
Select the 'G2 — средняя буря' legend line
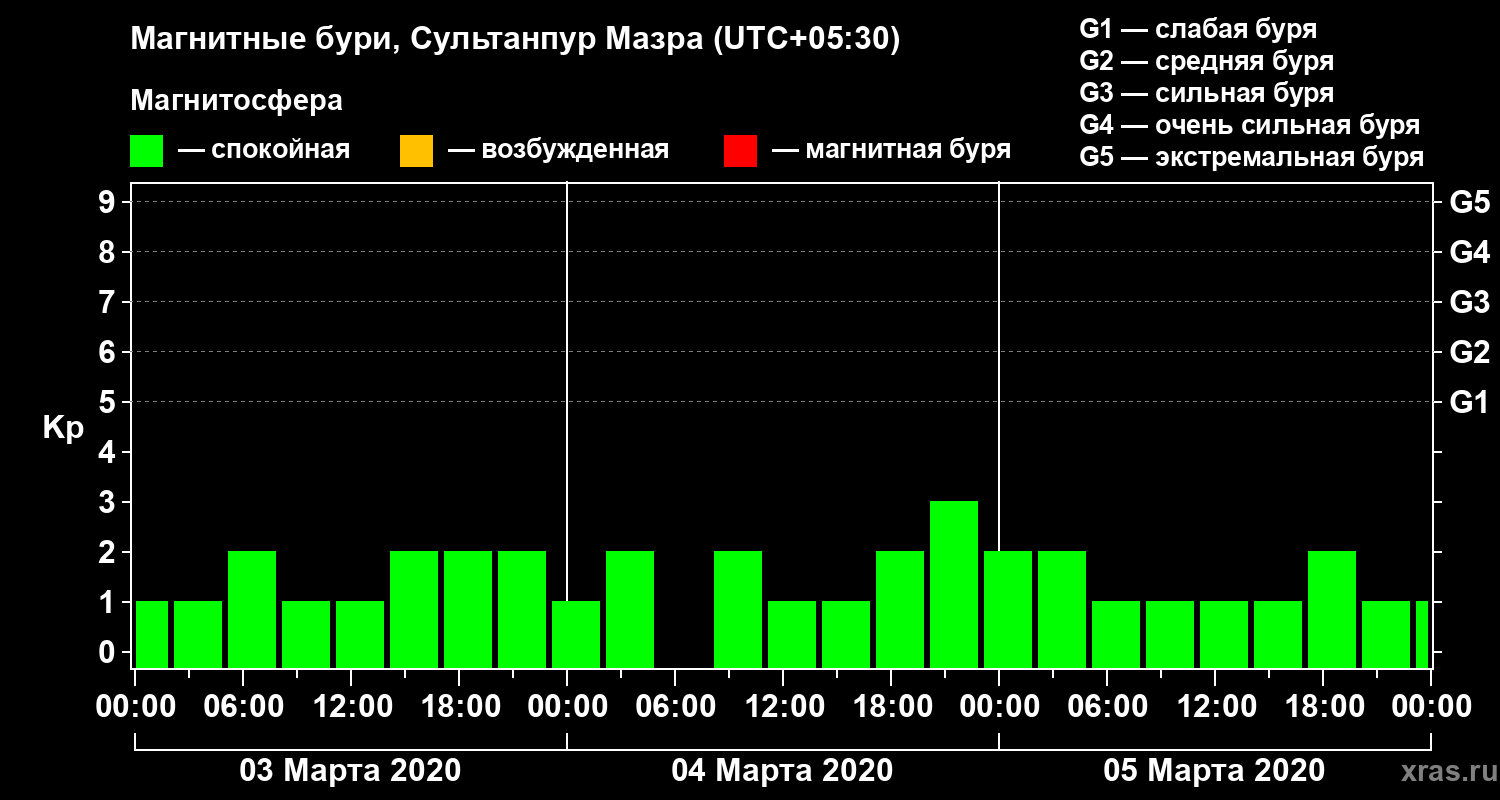(x=1207, y=61)
